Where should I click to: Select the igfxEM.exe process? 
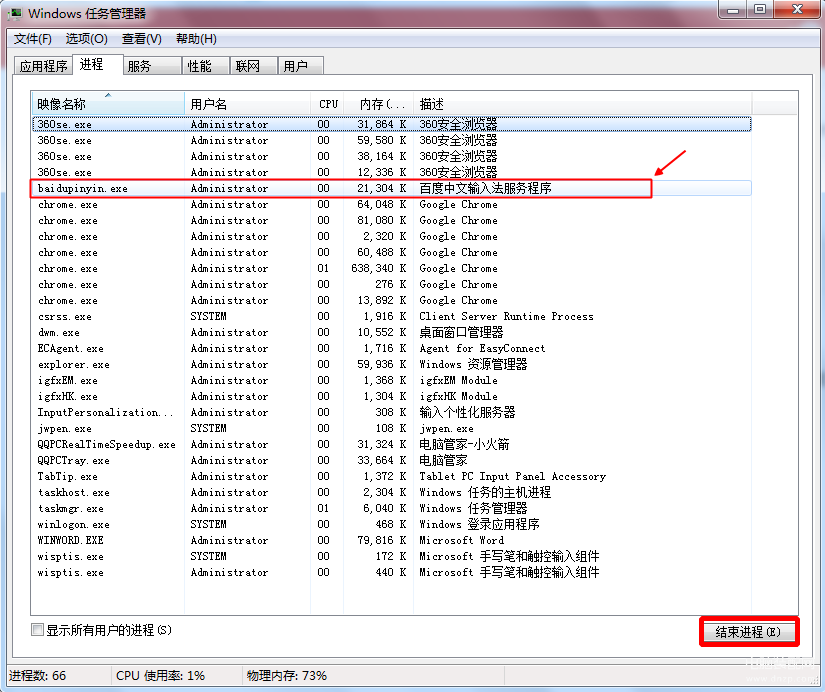[391, 380]
